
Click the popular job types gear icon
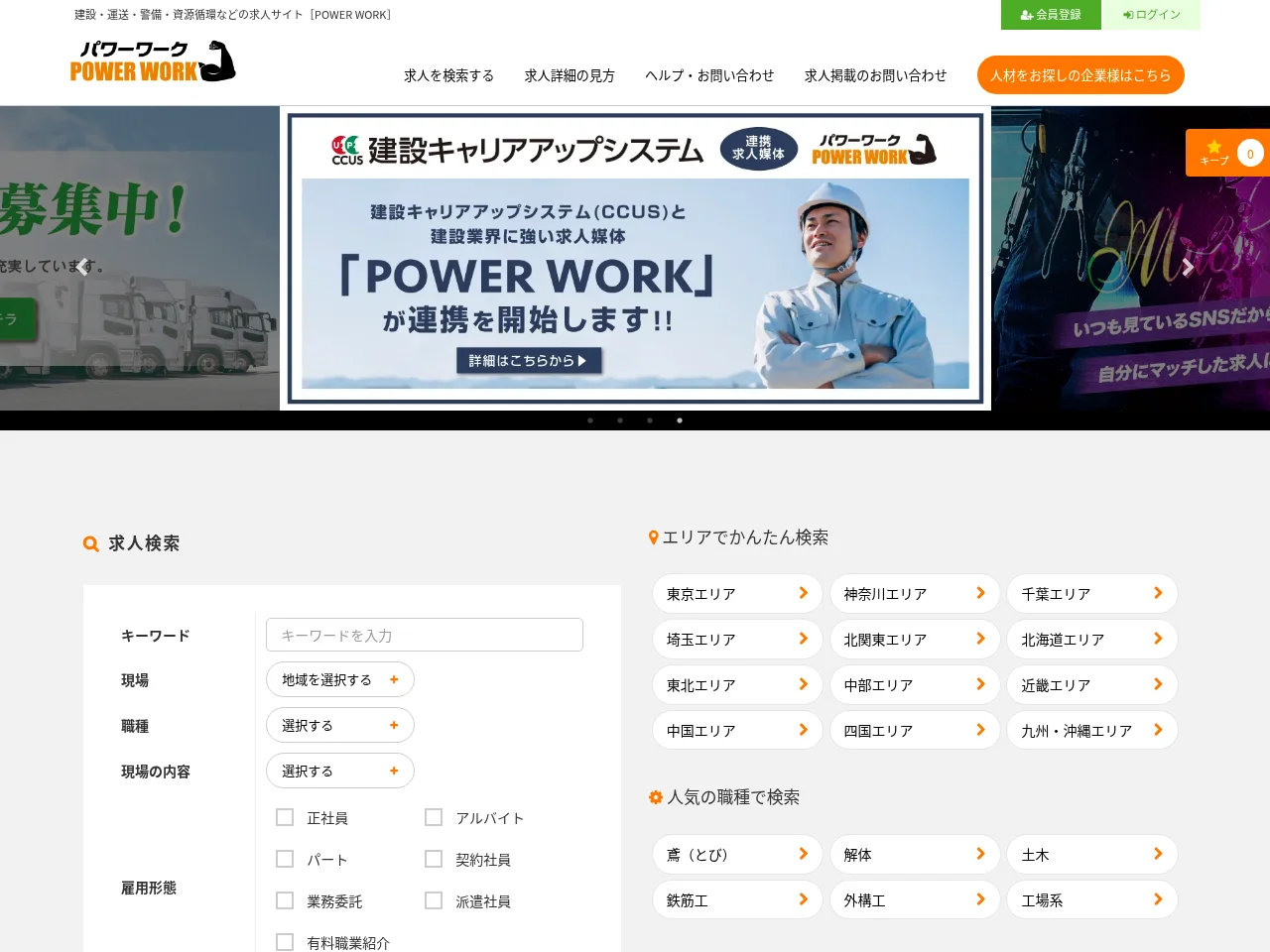pyautogui.click(x=655, y=797)
